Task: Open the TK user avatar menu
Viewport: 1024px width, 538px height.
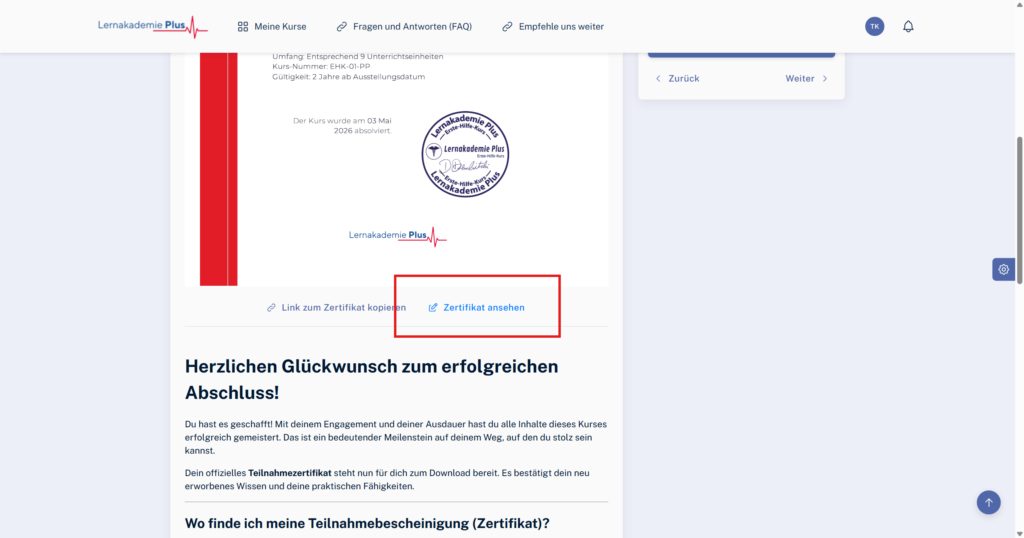Action: (874, 26)
